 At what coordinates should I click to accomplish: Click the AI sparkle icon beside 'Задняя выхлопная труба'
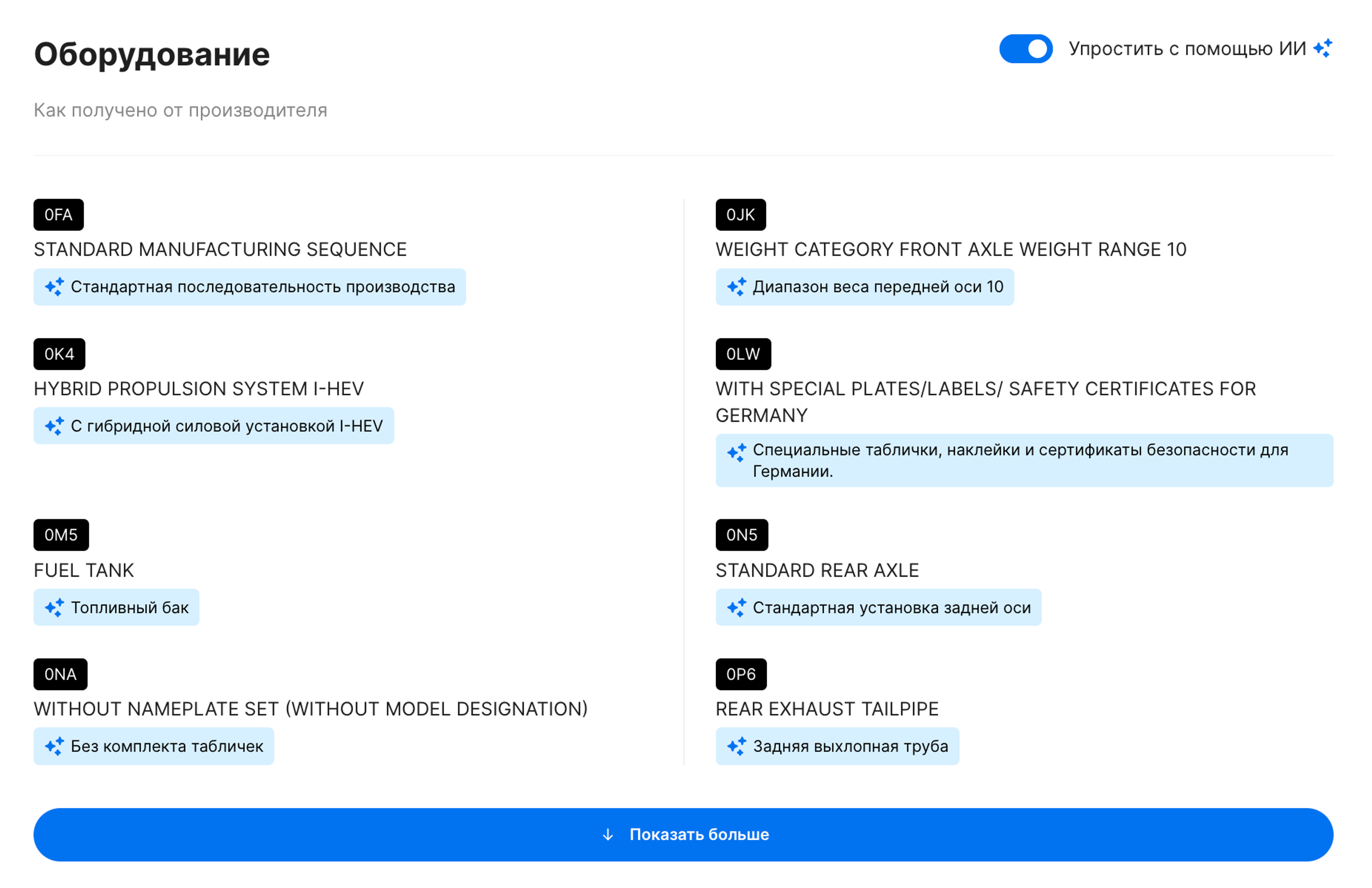click(736, 746)
